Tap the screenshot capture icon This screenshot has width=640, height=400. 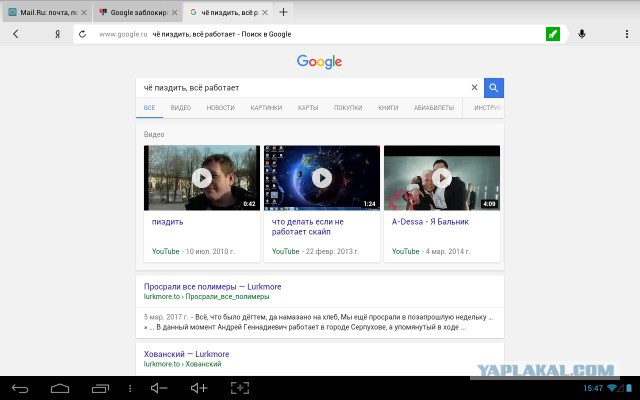coord(240,388)
